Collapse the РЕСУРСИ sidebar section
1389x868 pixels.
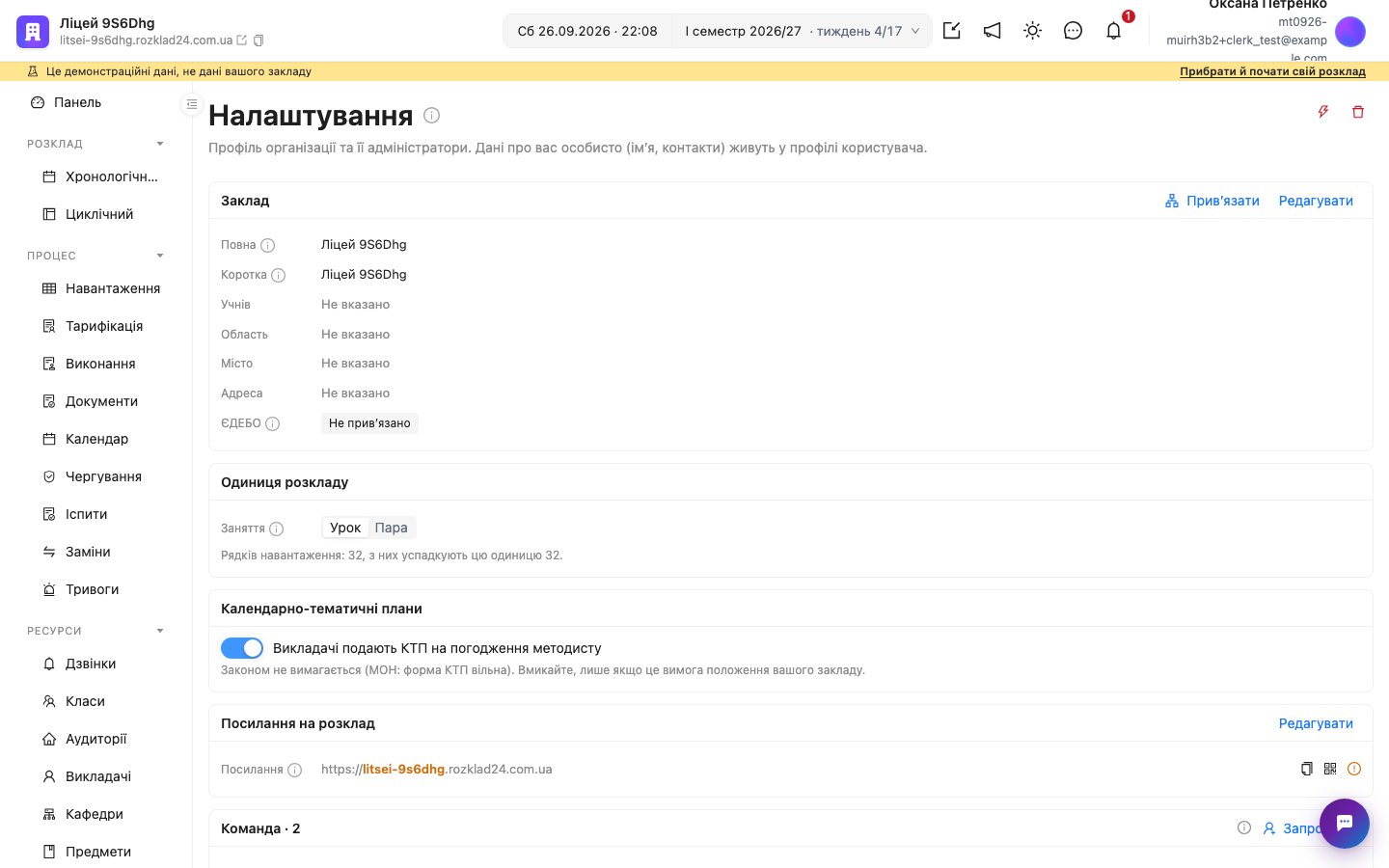click(160, 631)
